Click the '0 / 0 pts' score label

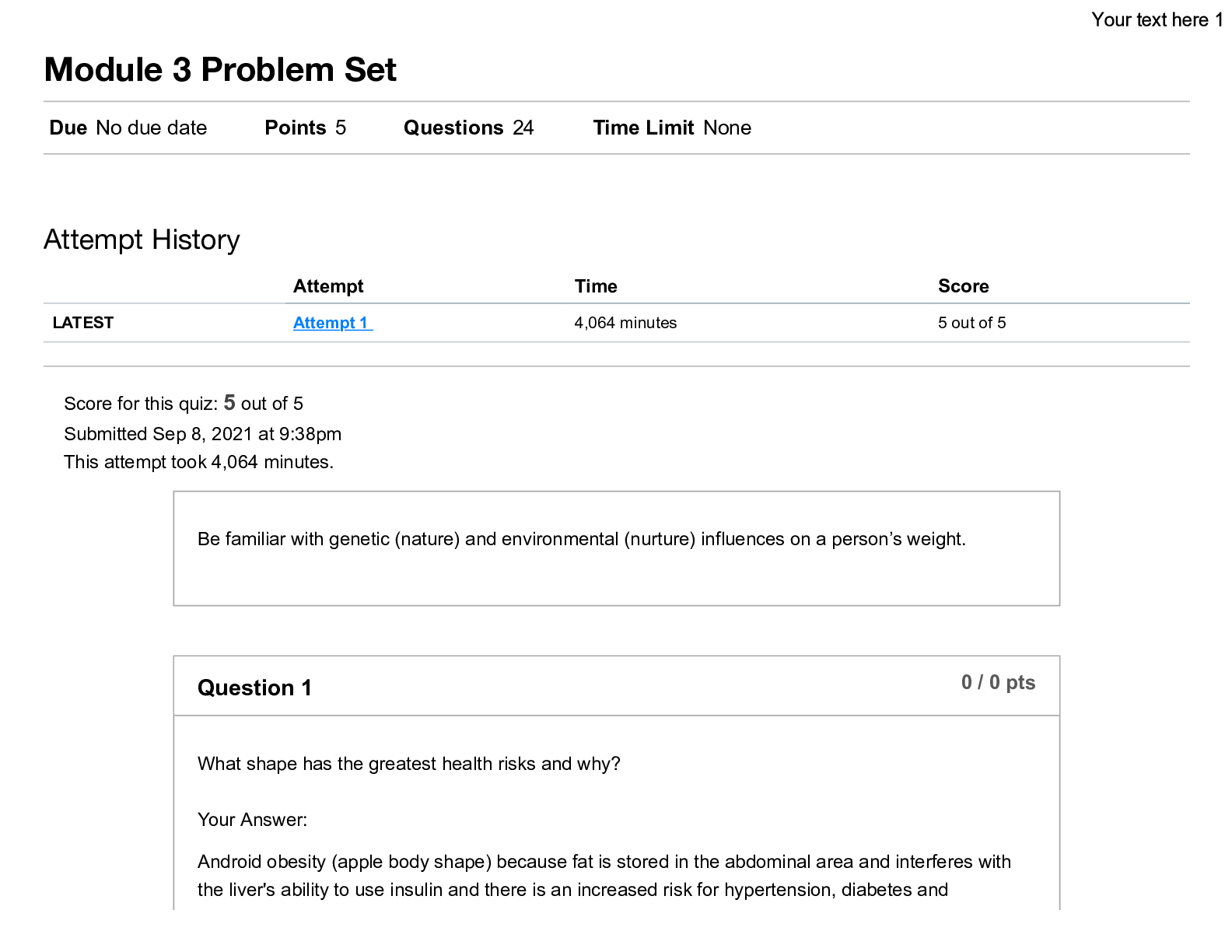tap(998, 682)
